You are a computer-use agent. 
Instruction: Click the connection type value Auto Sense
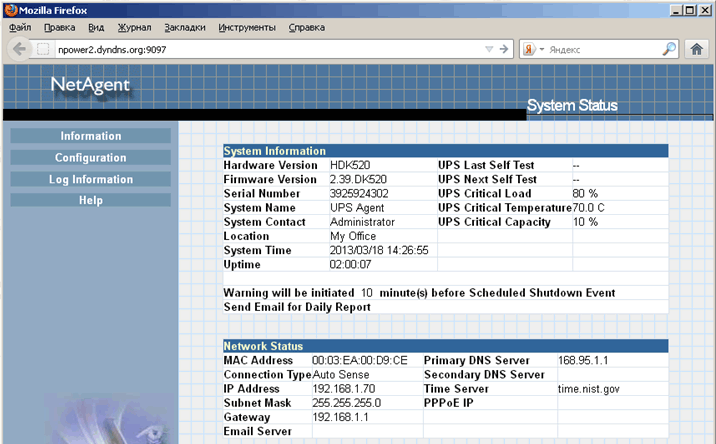coord(341,375)
